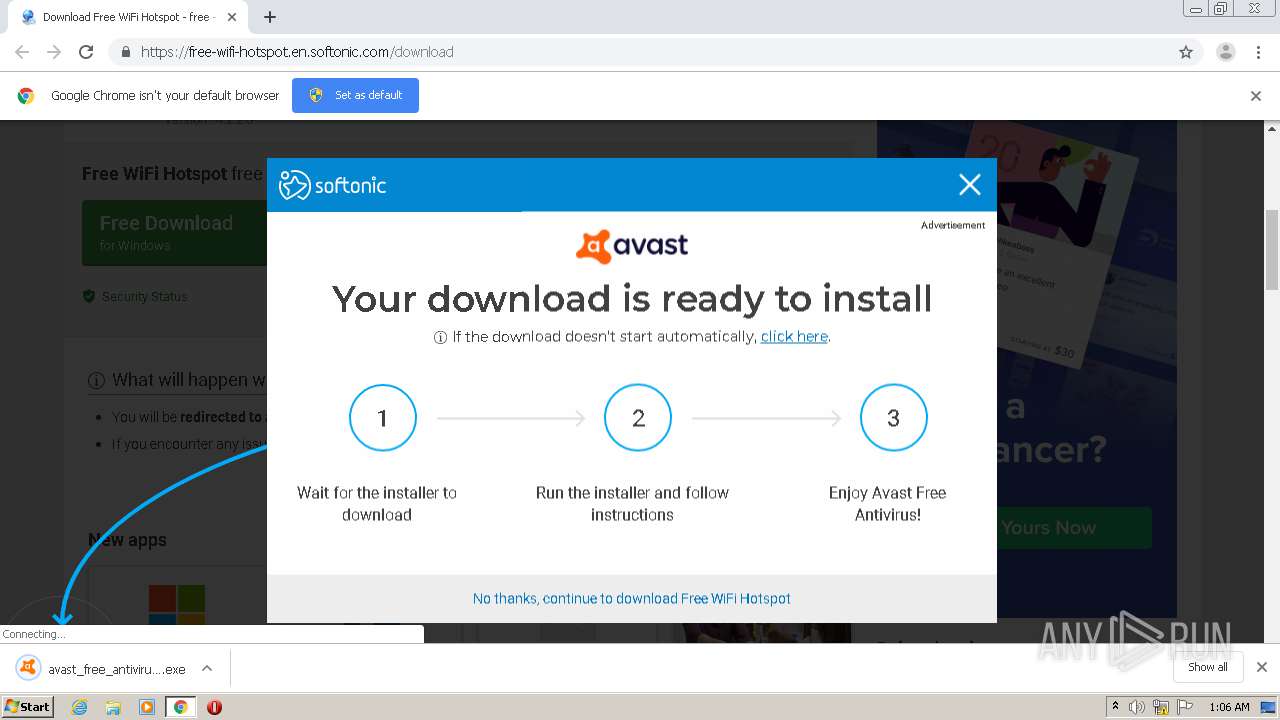1280x720 pixels.
Task: Show all downloads
Action: (1208, 667)
